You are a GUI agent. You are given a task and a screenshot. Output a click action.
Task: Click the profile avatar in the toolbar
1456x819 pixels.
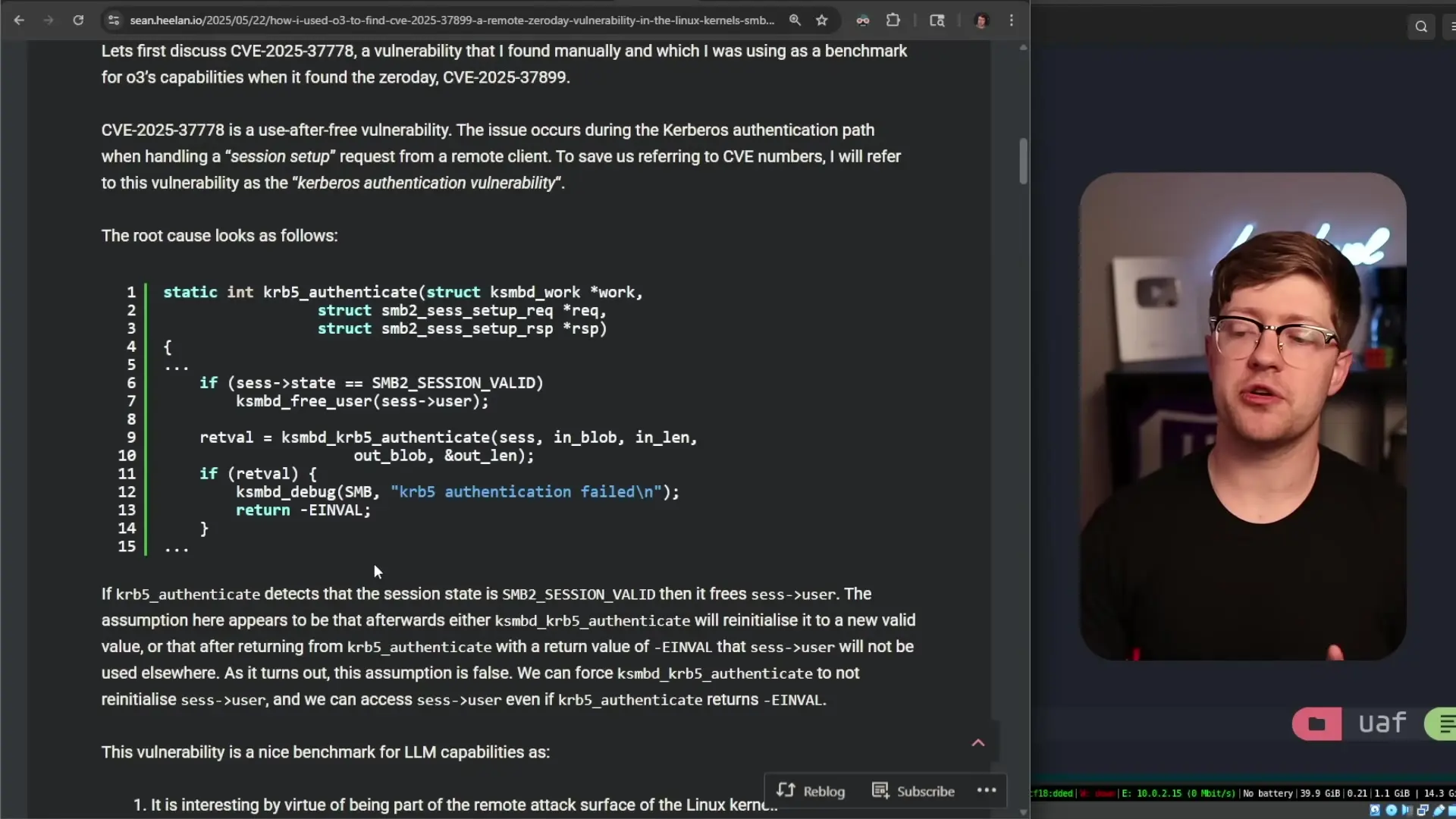click(981, 20)
